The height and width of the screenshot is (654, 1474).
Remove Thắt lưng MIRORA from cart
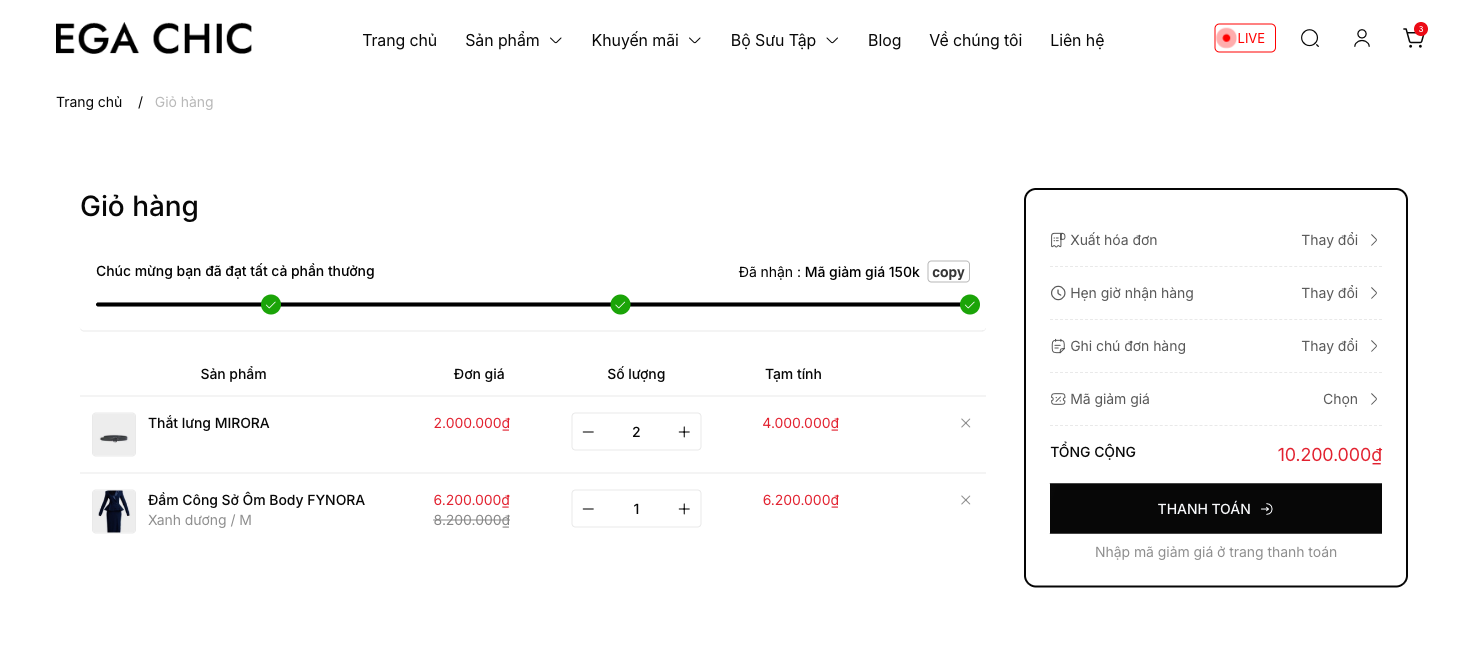(965, 423)
